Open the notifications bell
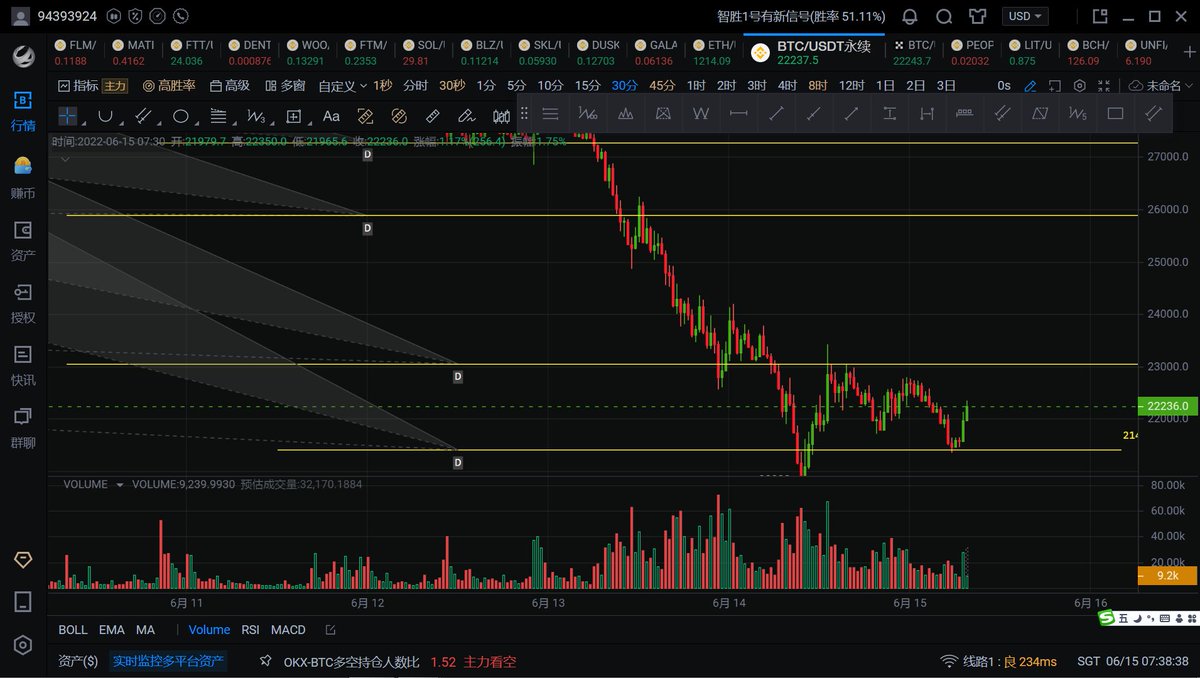 point(910,16)
